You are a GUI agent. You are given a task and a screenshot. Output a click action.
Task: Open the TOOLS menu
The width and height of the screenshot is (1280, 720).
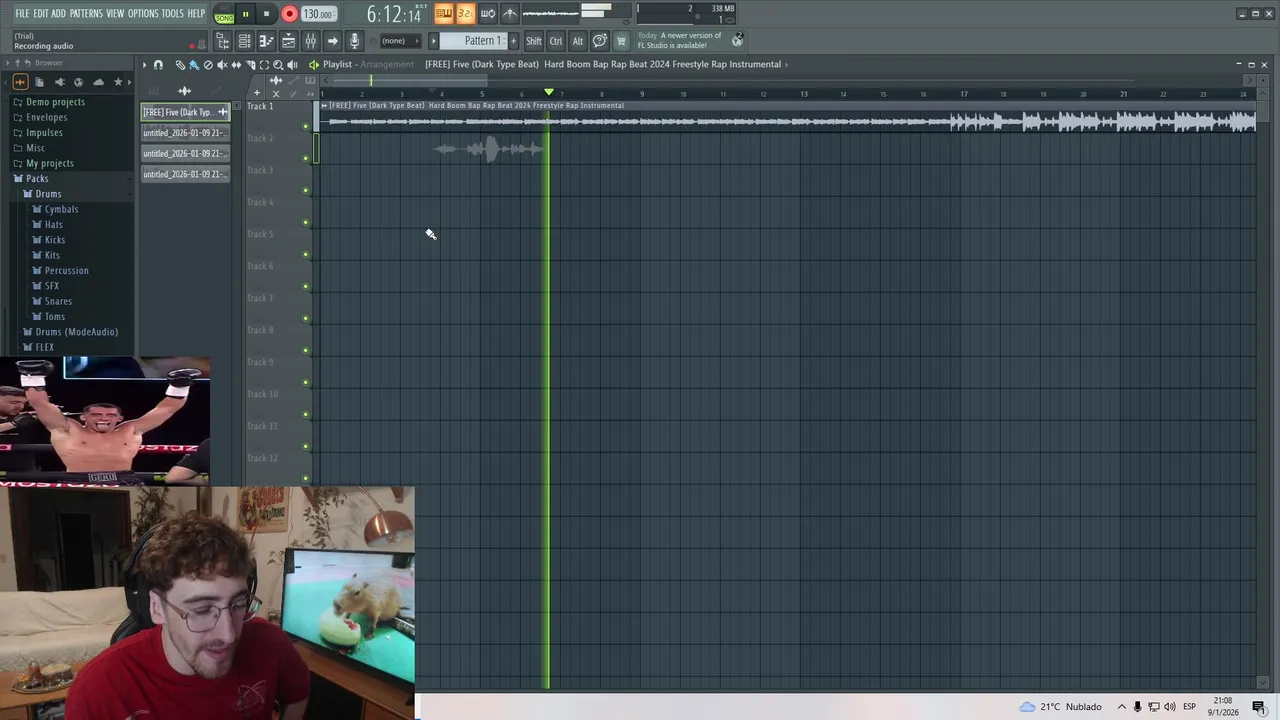[x=173, y=13]
